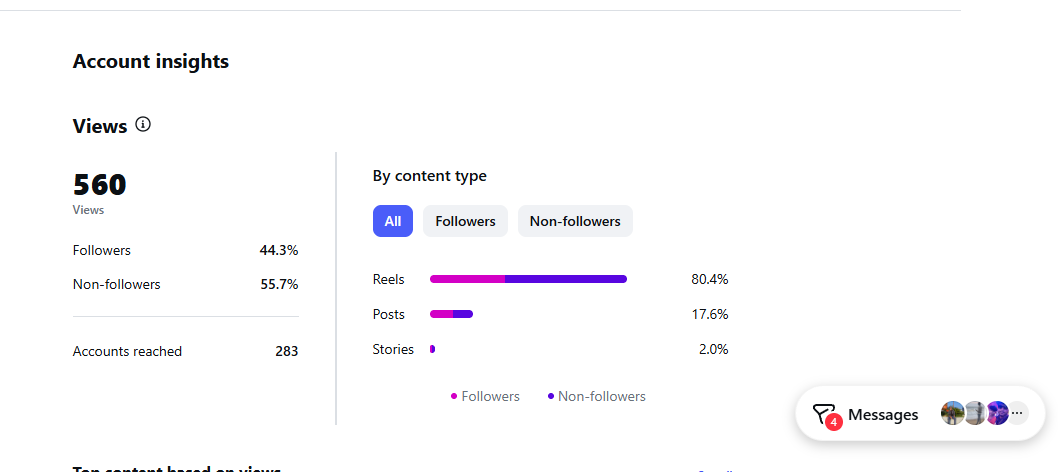
Task: Switch filter to Non-followers pill
Action: click(575, 221)
